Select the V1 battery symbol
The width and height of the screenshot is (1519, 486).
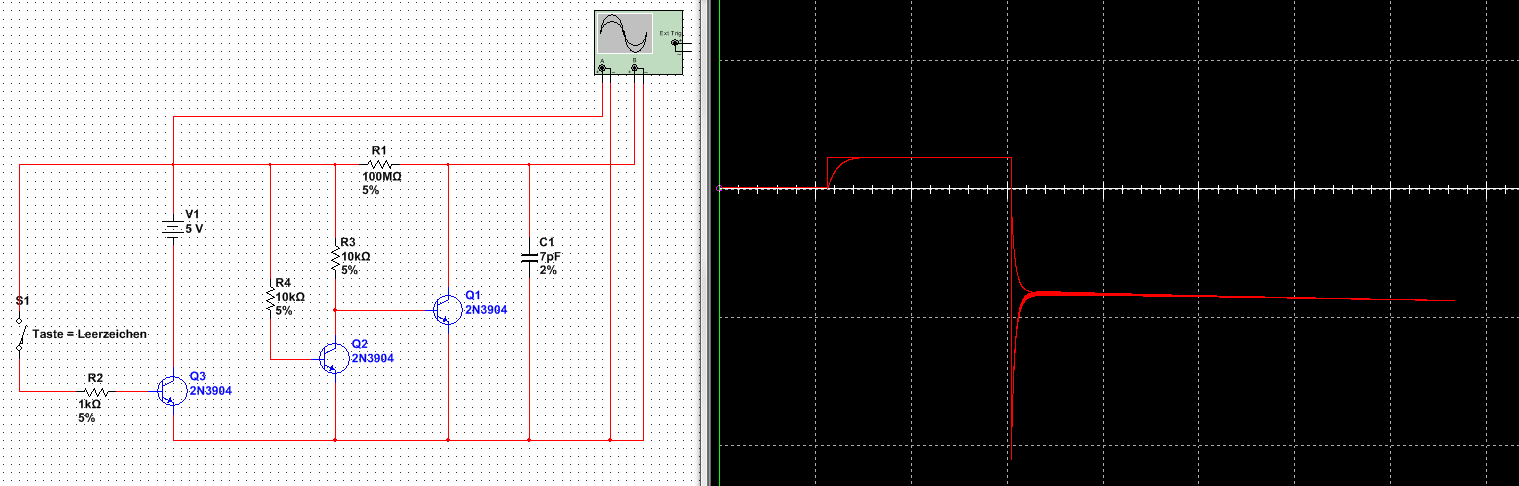coord(174,229)
